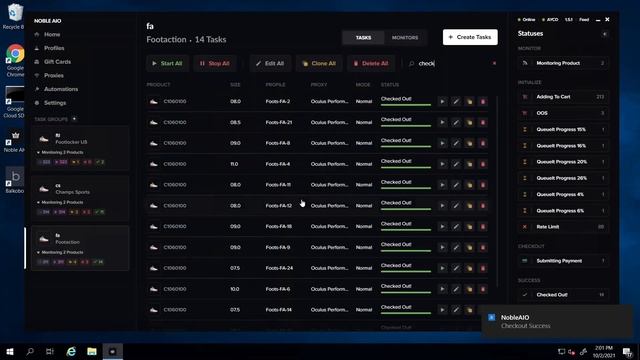Filter by QueueIt Progress 20% status

tap(564, 162)
